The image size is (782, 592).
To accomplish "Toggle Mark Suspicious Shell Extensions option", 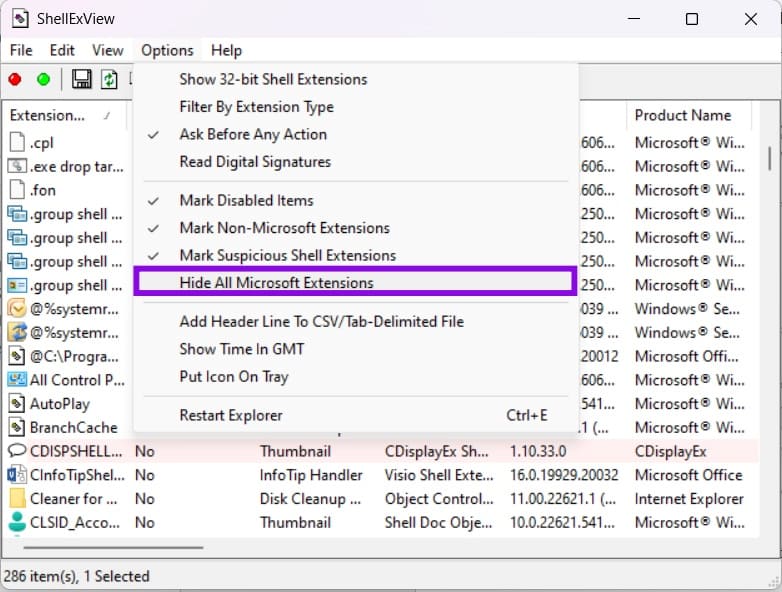I will (355, 255).
